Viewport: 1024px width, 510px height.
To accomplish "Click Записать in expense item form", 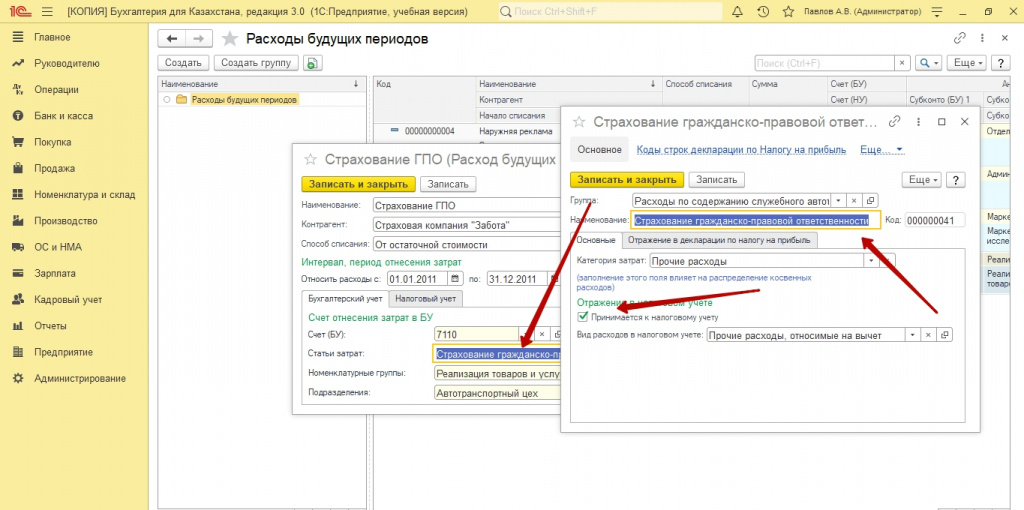I will tap(716, 180).
